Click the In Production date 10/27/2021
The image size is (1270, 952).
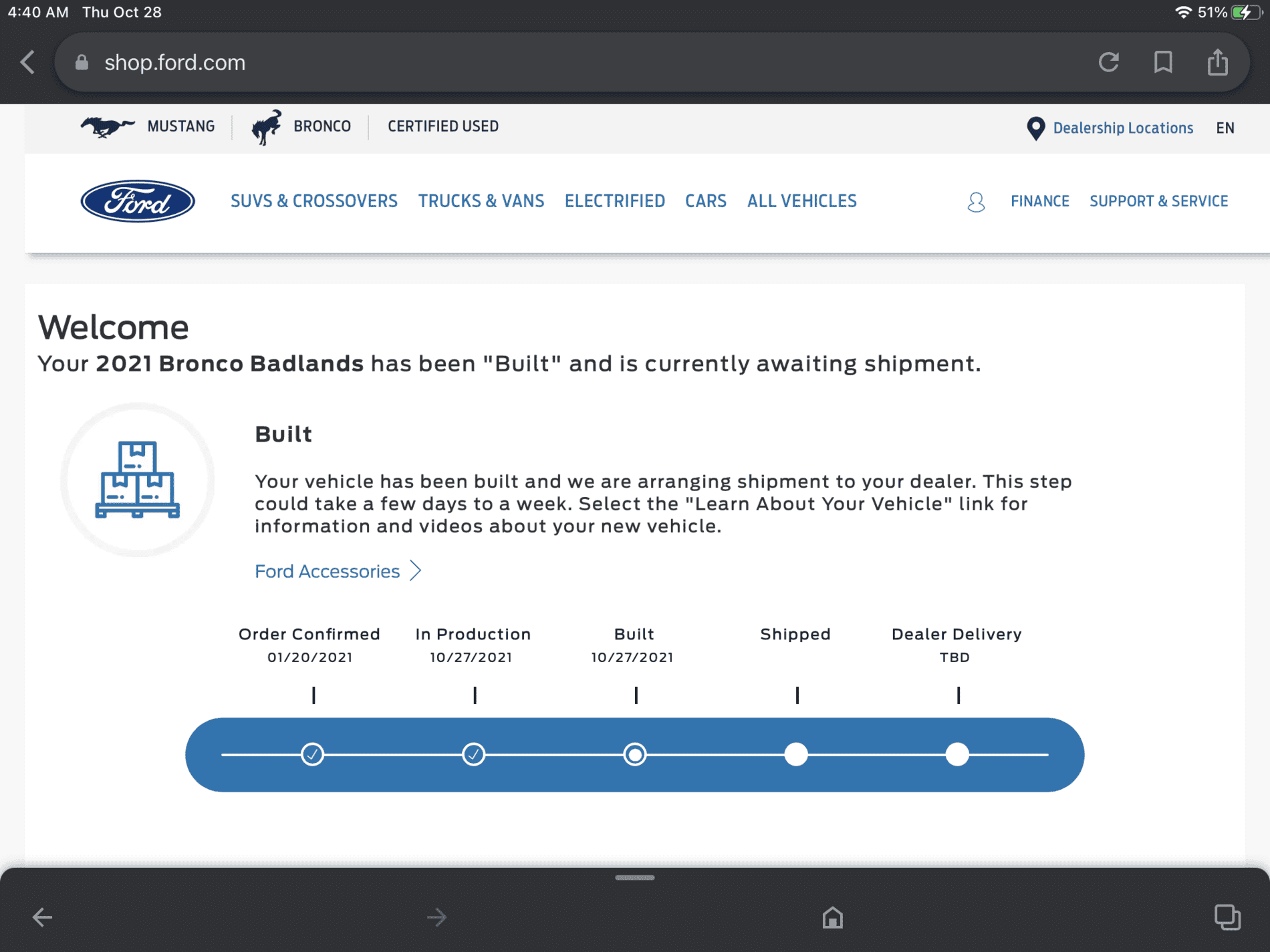[x=471, y=657]
